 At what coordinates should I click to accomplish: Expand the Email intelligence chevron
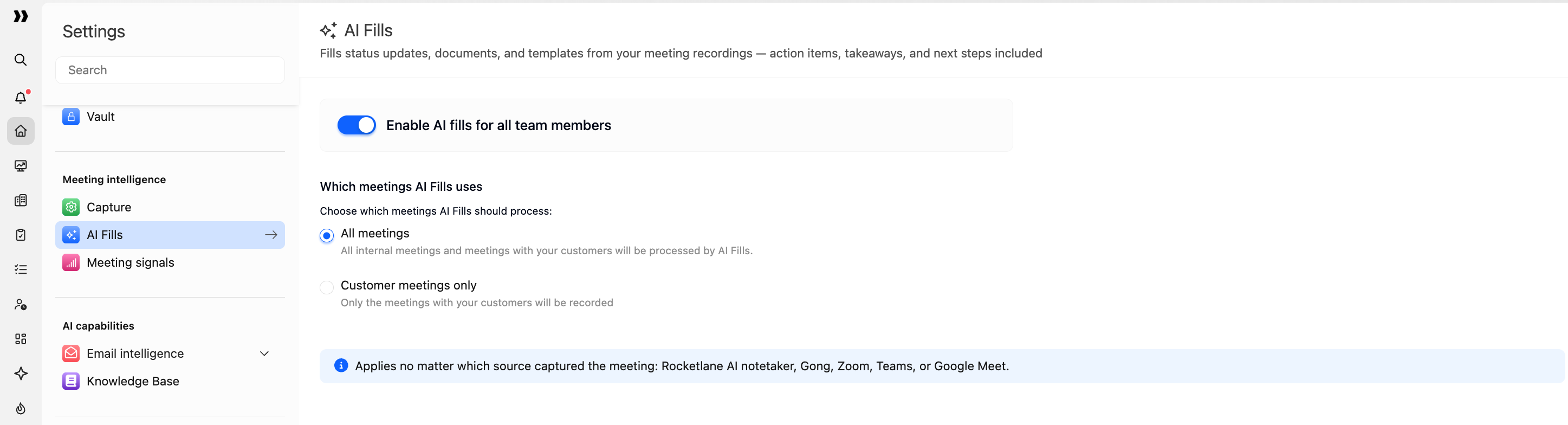coord(264,354)
